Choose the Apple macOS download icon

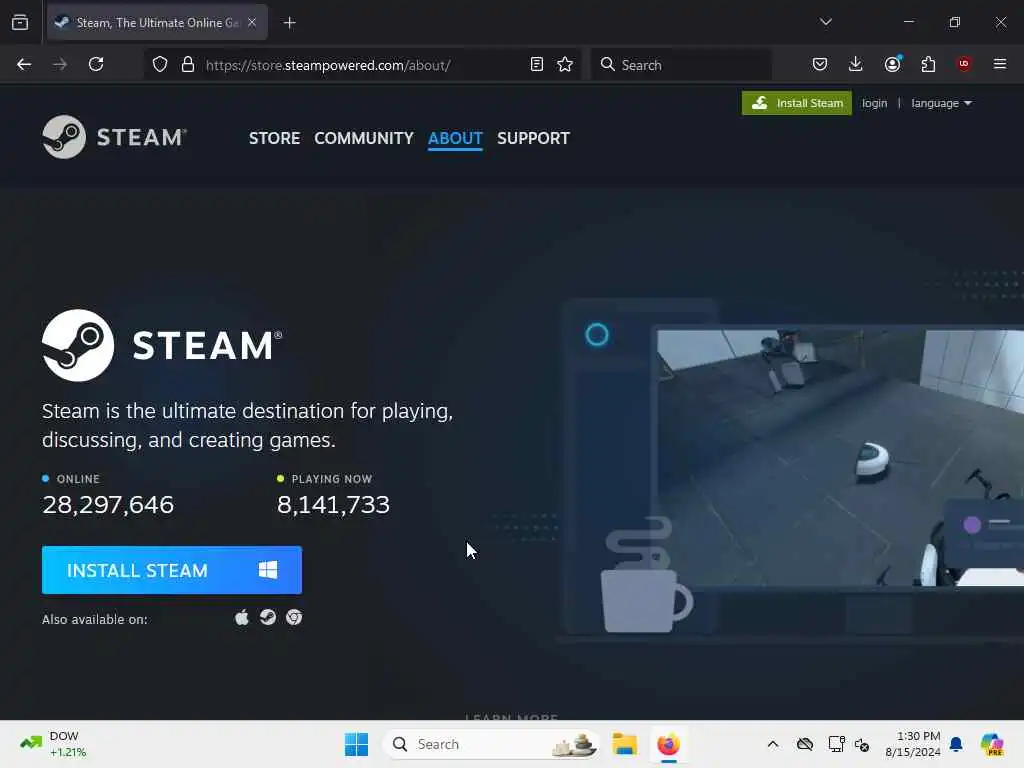(242, 618)
